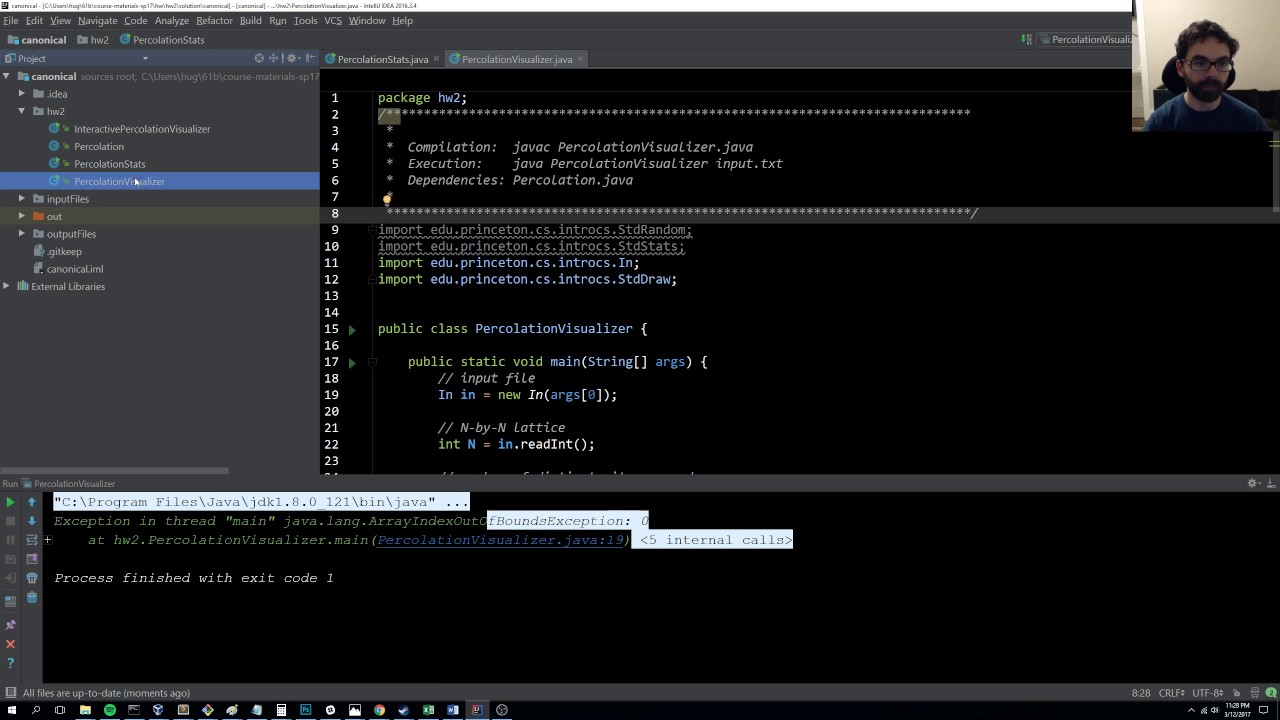Open the Refactor menu
The image size is (1280, 720).
(214, 20)
